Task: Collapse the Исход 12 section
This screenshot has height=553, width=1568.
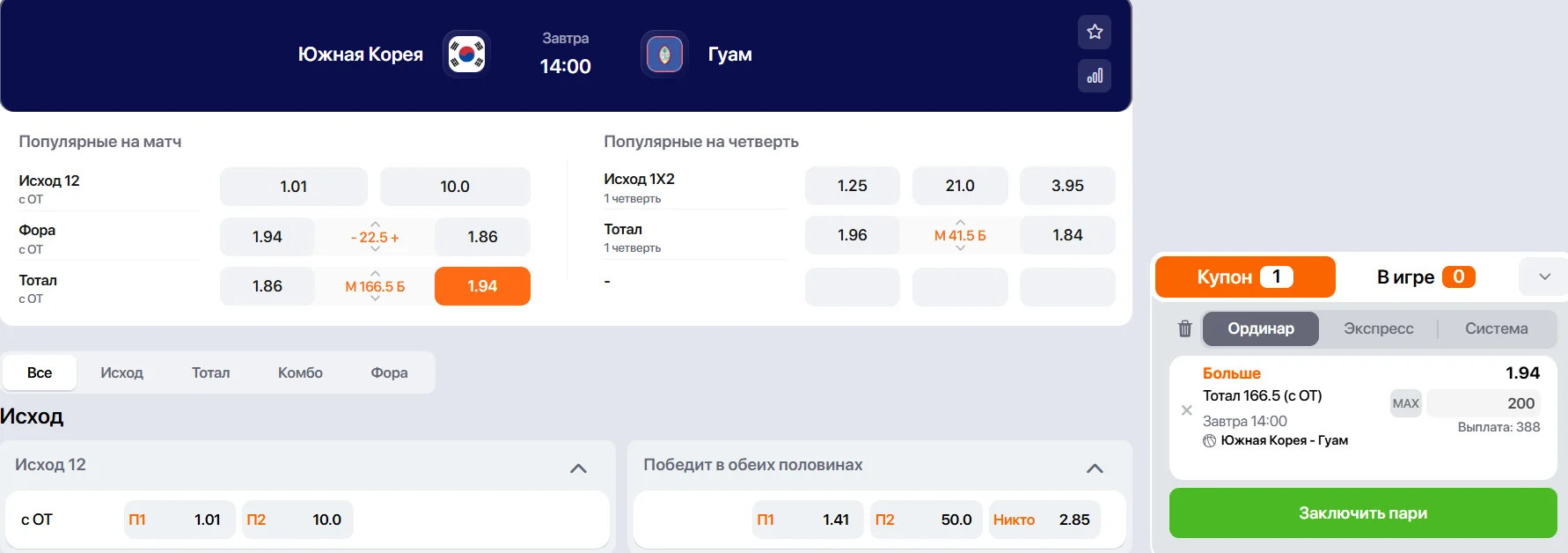Action: [x=579, y=468]
